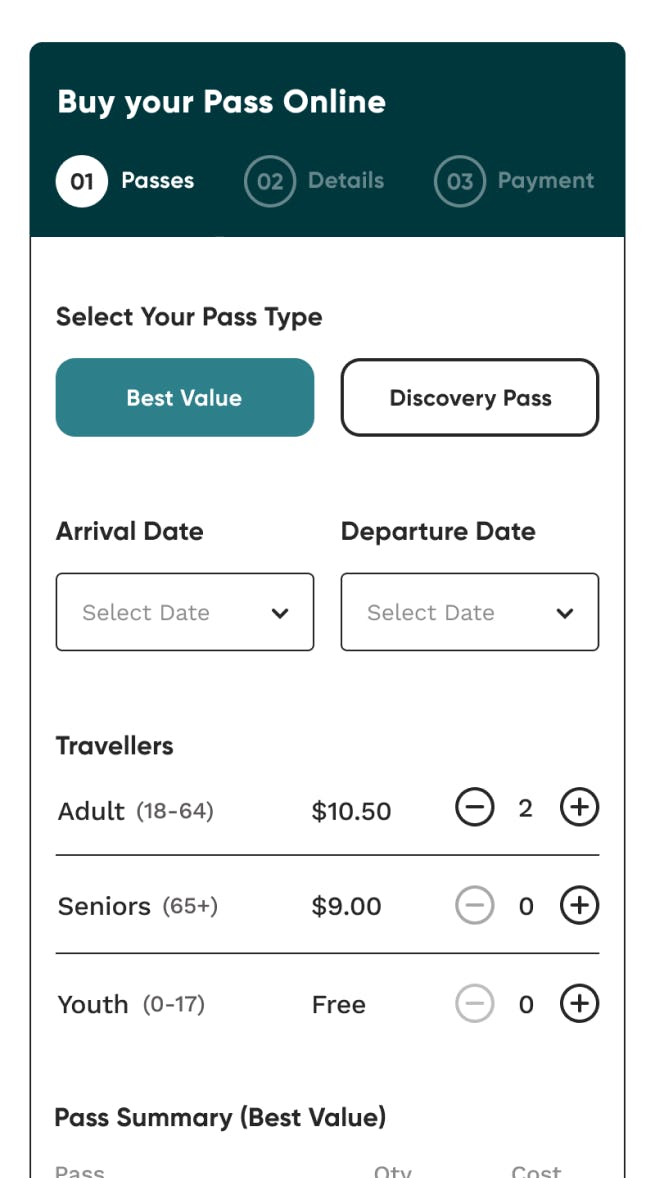Choose the Discovery Pass option
This screenshot has height=1178, width=655.
click(470, 398)
